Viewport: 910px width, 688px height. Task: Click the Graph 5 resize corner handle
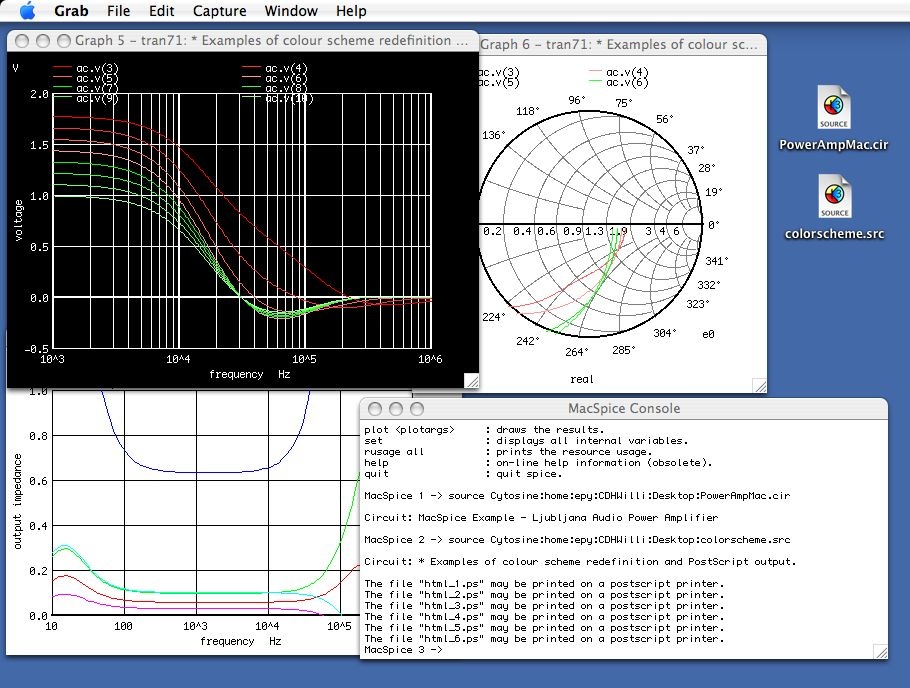[x=471, y=380]
